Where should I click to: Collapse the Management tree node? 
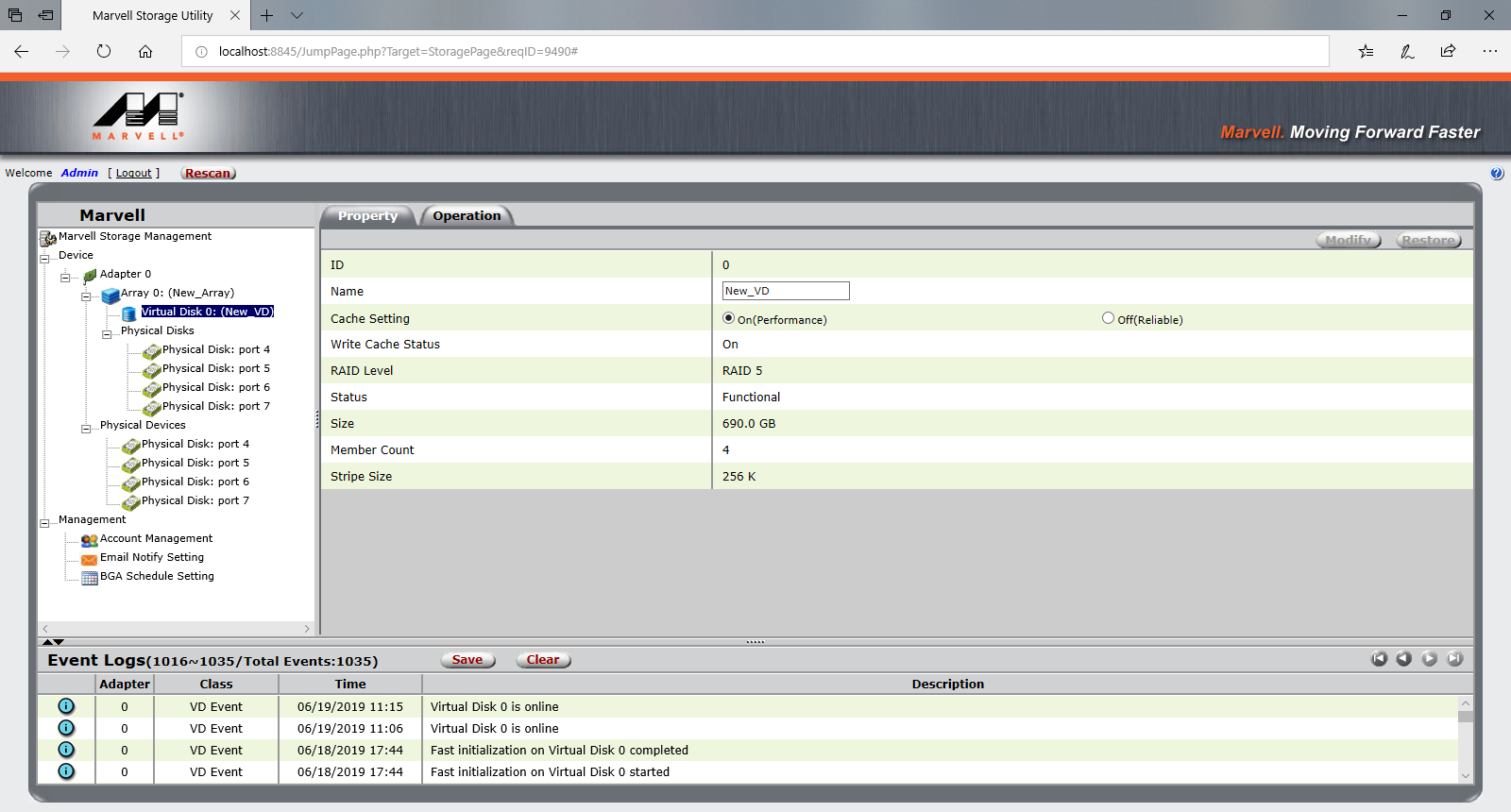(x=44, y=523)
